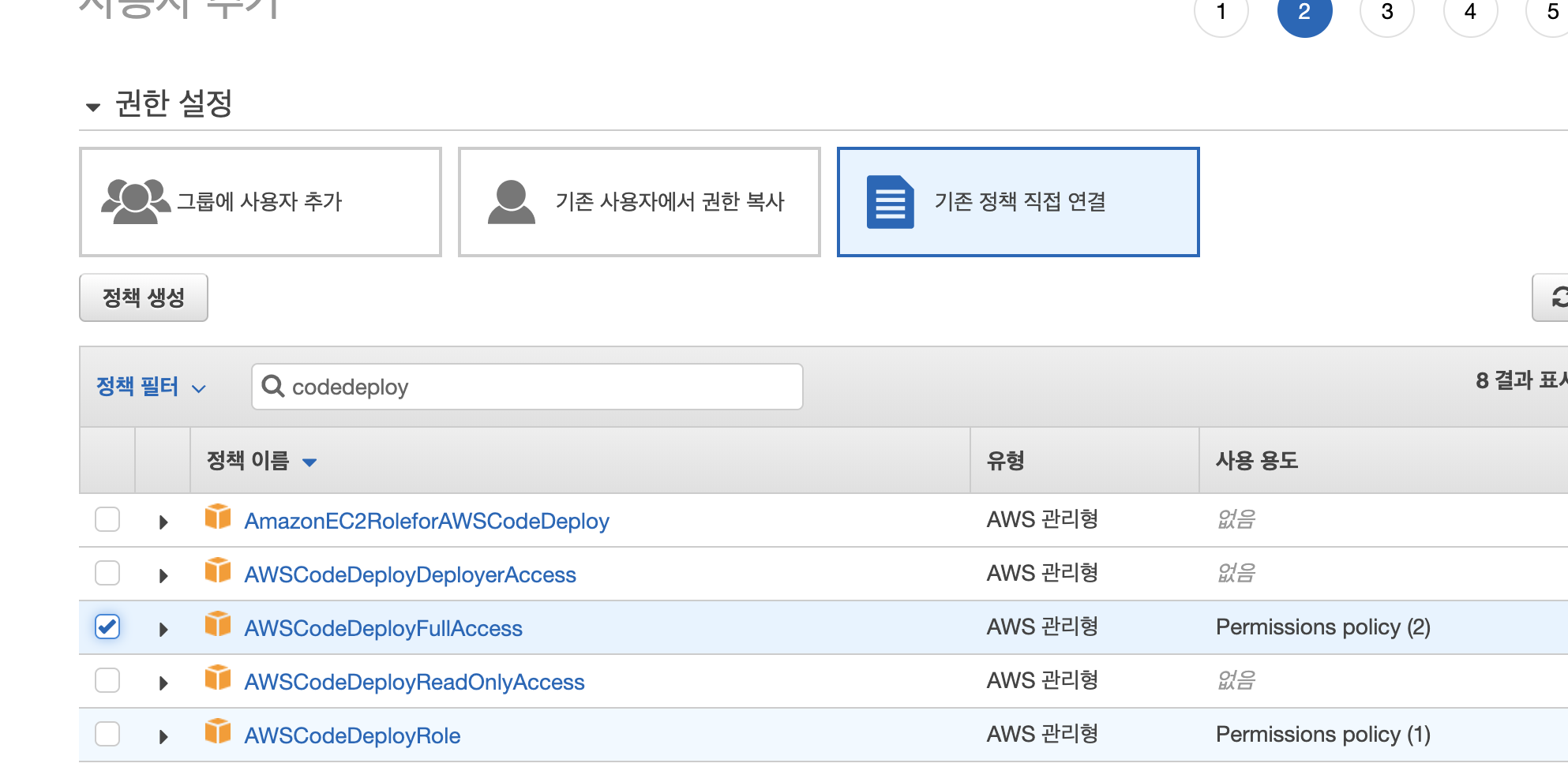Go to wizard step 1
The width and height of the screenshot is (1568, 767).
[x=1221, y=11]
